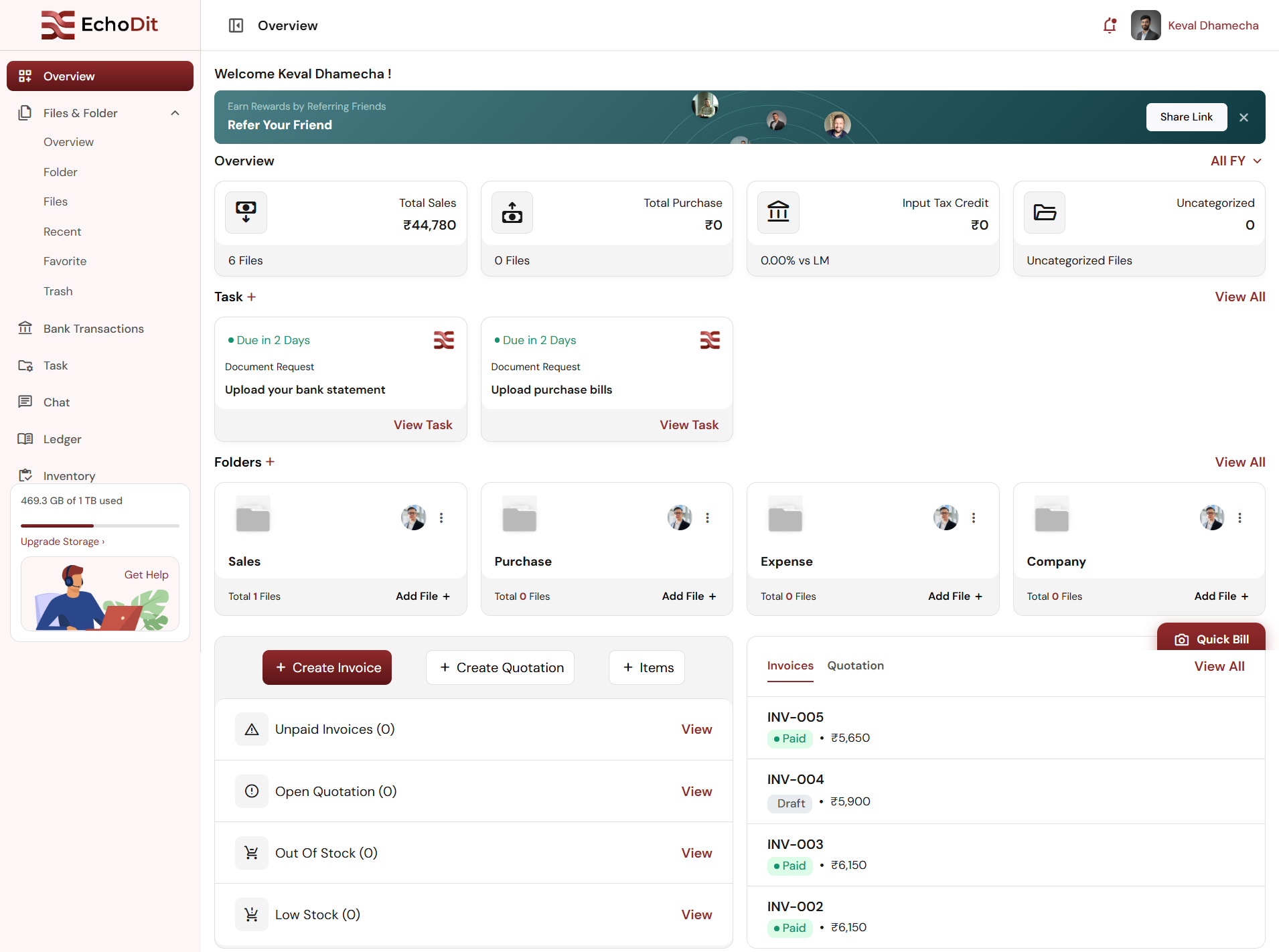Viewport: 1279px width, 952px height.
Task: Click Share Link button
Action: coord(1186,117)
